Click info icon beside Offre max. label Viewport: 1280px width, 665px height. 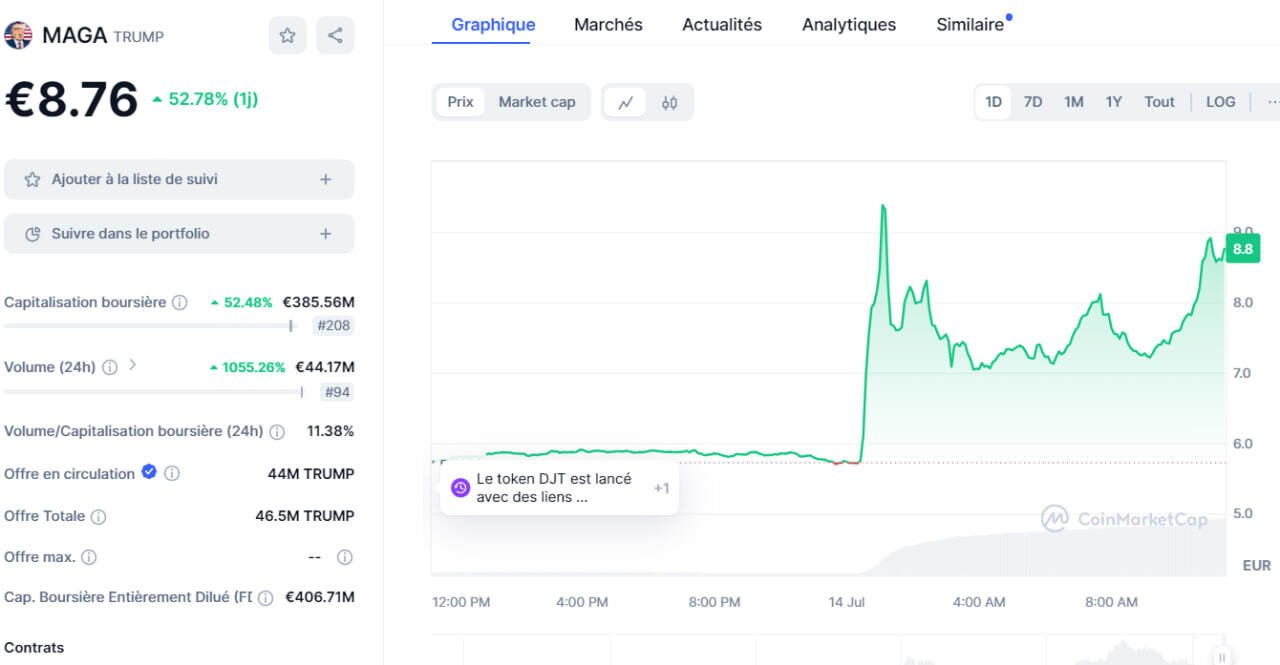[x=89, y=557]
